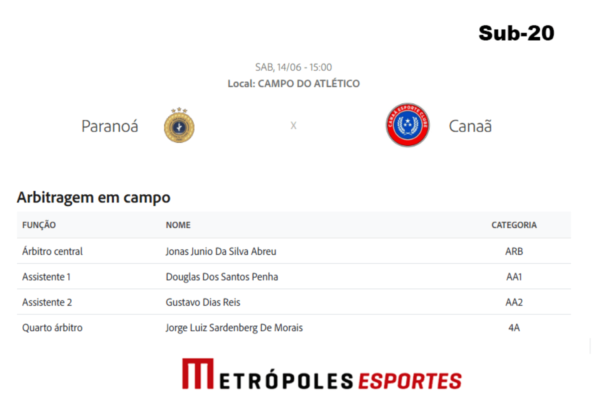The image size is (600, 400).
Task: Click the Metrópoles red M logo
Action: coord(198,374)
